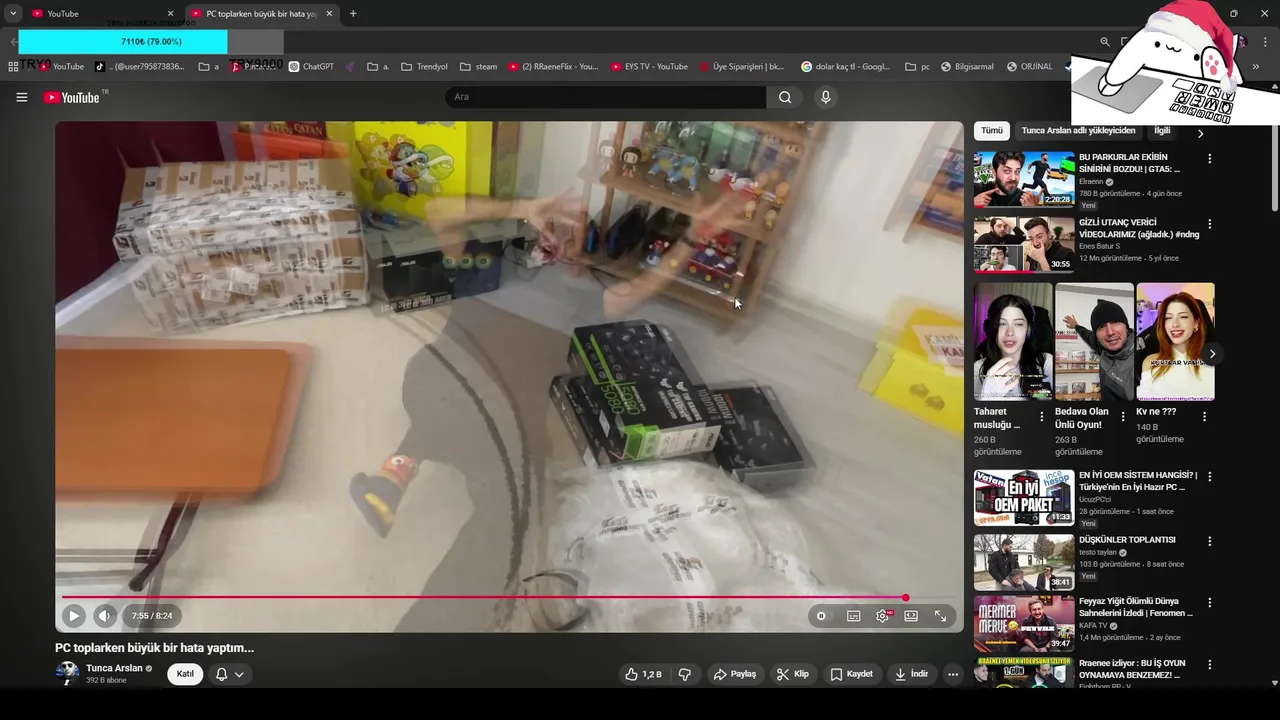Image resolution: width=1280 pixels, height=720 pixels.
Task: Click the notification bell for Tunca Arslan
Action: click(x=222, y=674)
